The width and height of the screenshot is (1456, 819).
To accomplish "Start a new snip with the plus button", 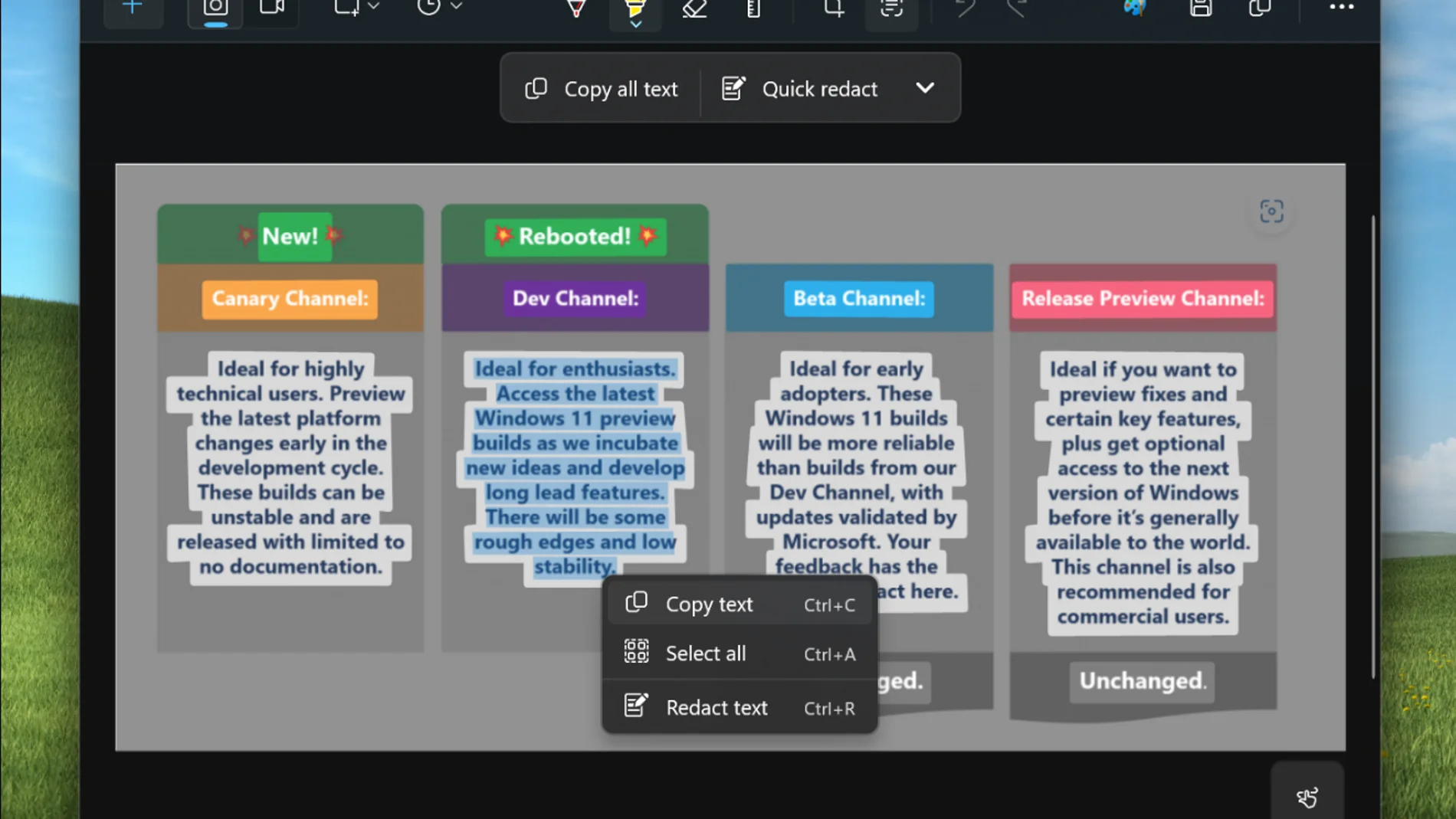I will [x=133, y=8].
